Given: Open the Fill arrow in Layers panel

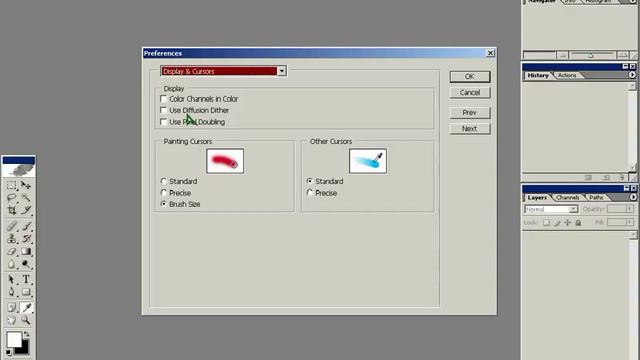Looking at the screenshot, I should click(630, 222).
